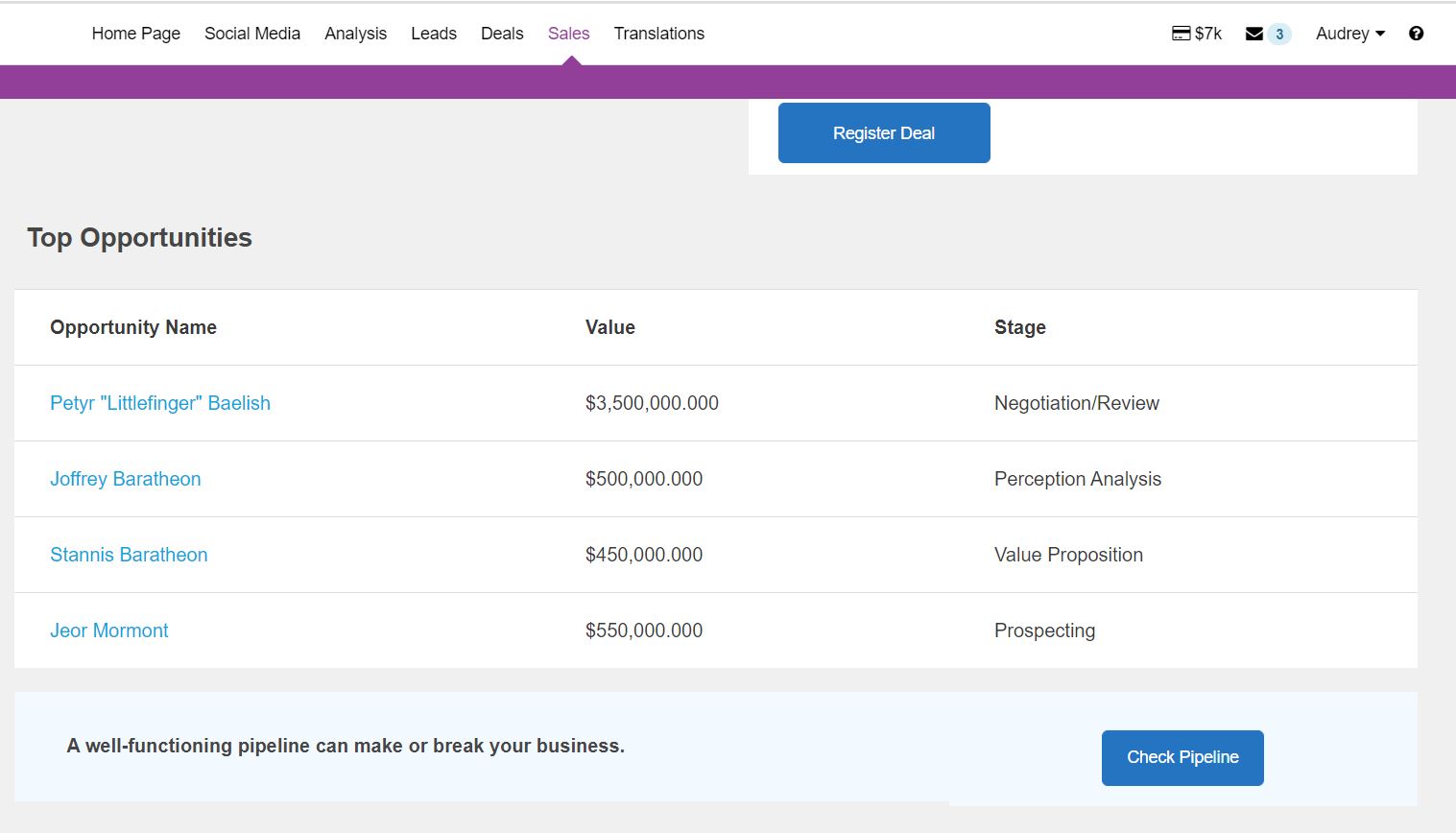
Task: Open the Translations section
Action: (658, 33)
